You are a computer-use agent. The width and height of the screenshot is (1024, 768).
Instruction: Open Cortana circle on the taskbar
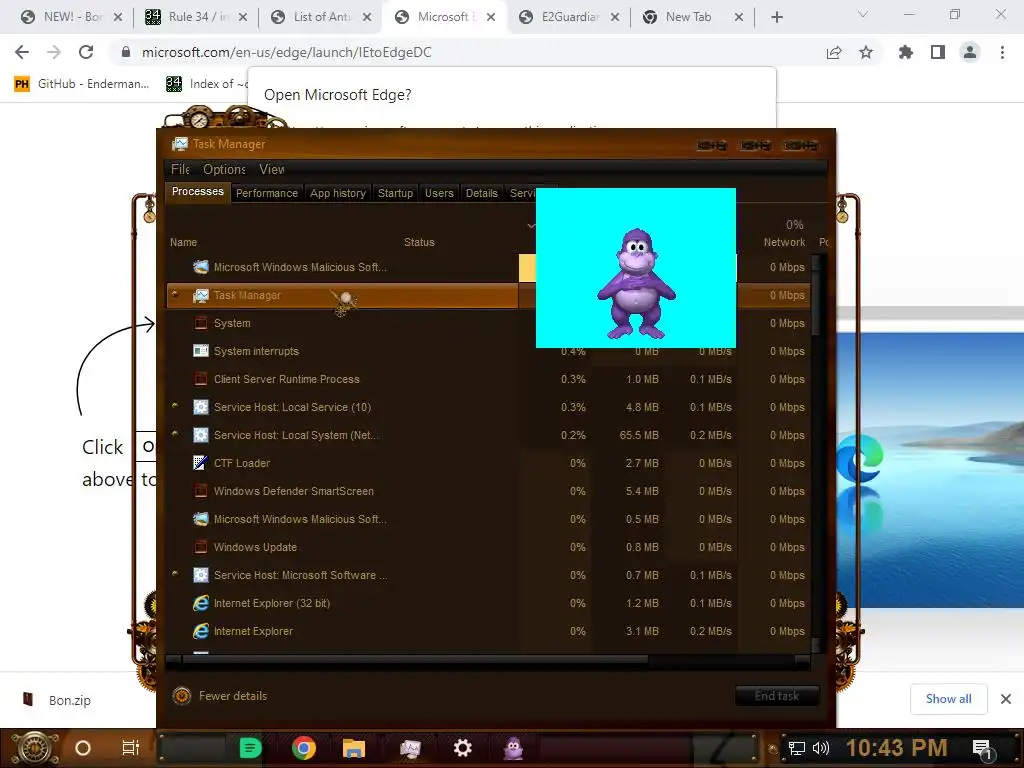point(83,748)
